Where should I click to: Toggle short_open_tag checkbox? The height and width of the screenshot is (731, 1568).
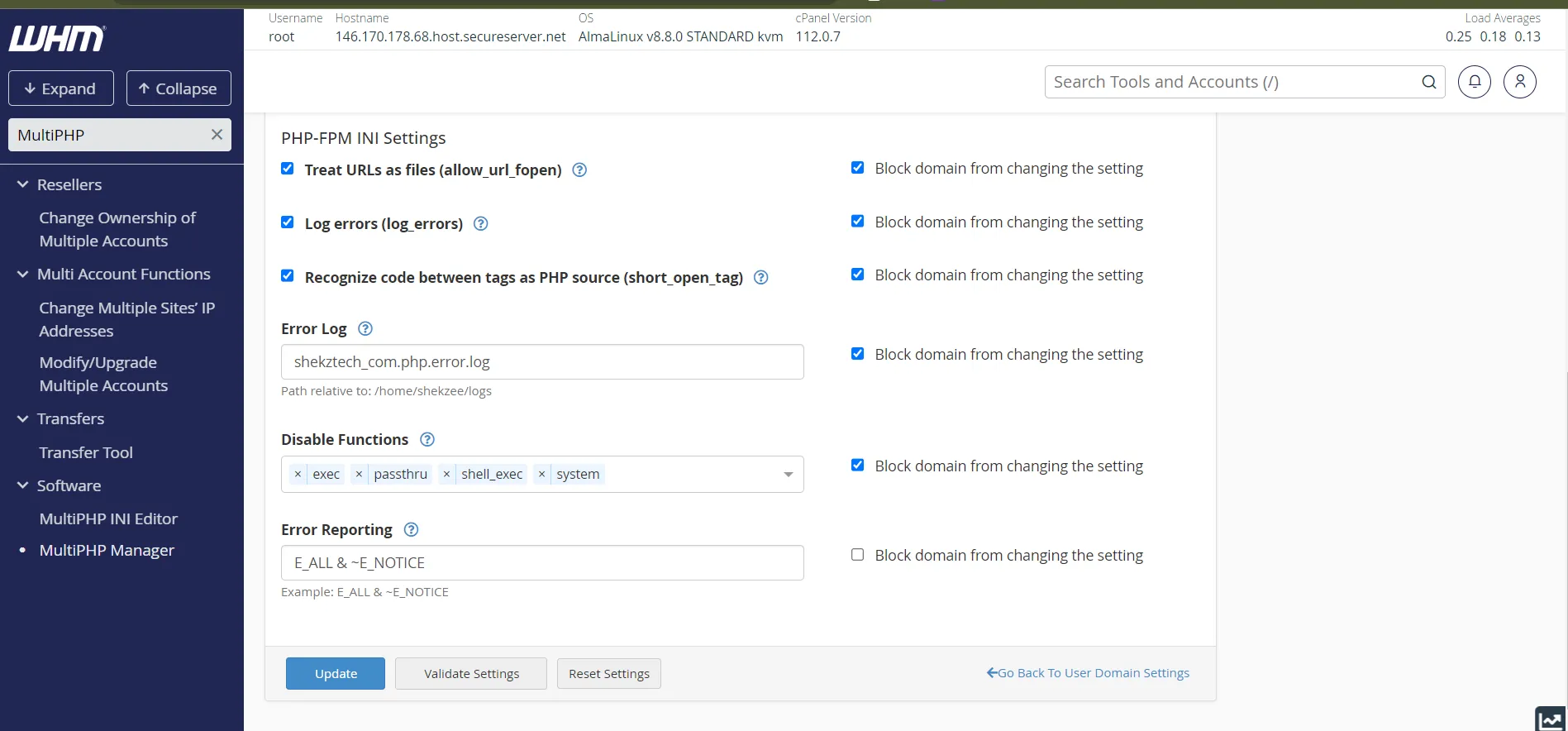(x=288, y=276)
